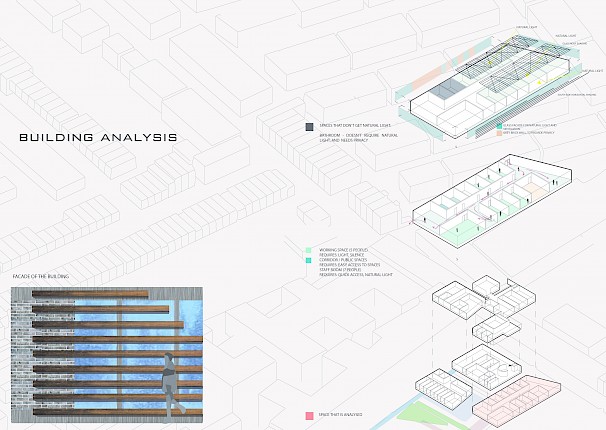Select the topmost wooden louver plank
606x430 pixels.
(x=90, y=294)
